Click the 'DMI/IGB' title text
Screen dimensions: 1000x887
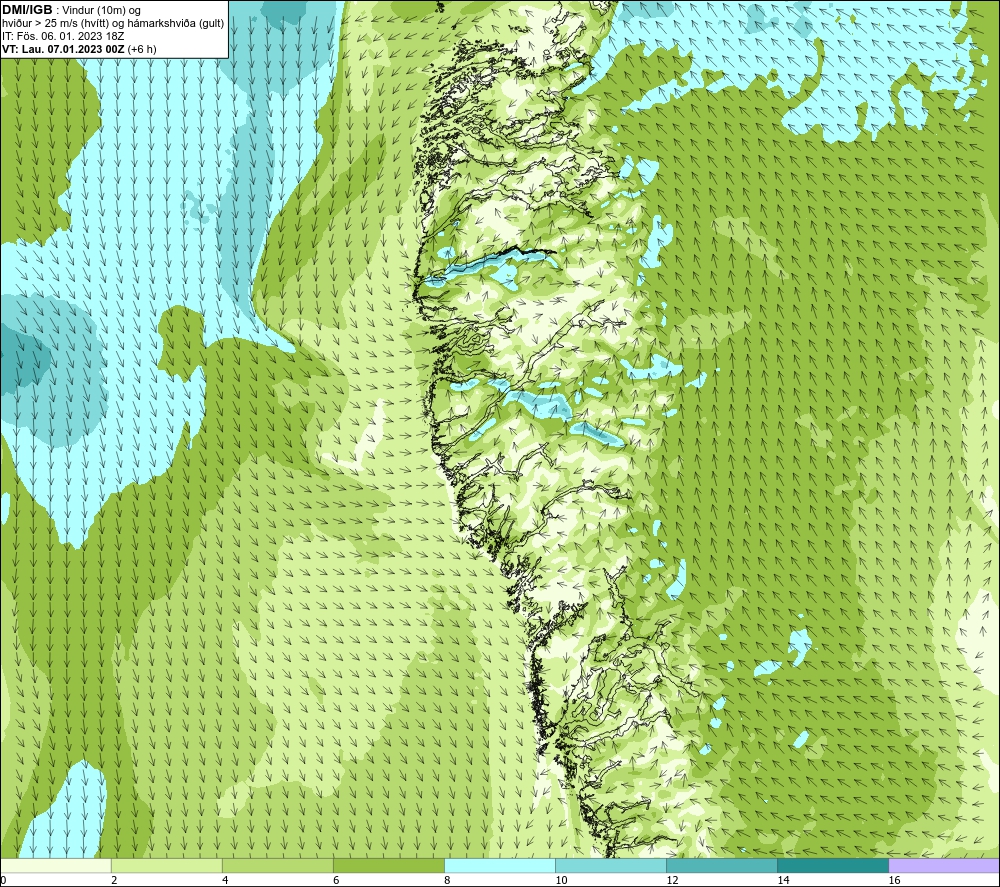point(27,10)
